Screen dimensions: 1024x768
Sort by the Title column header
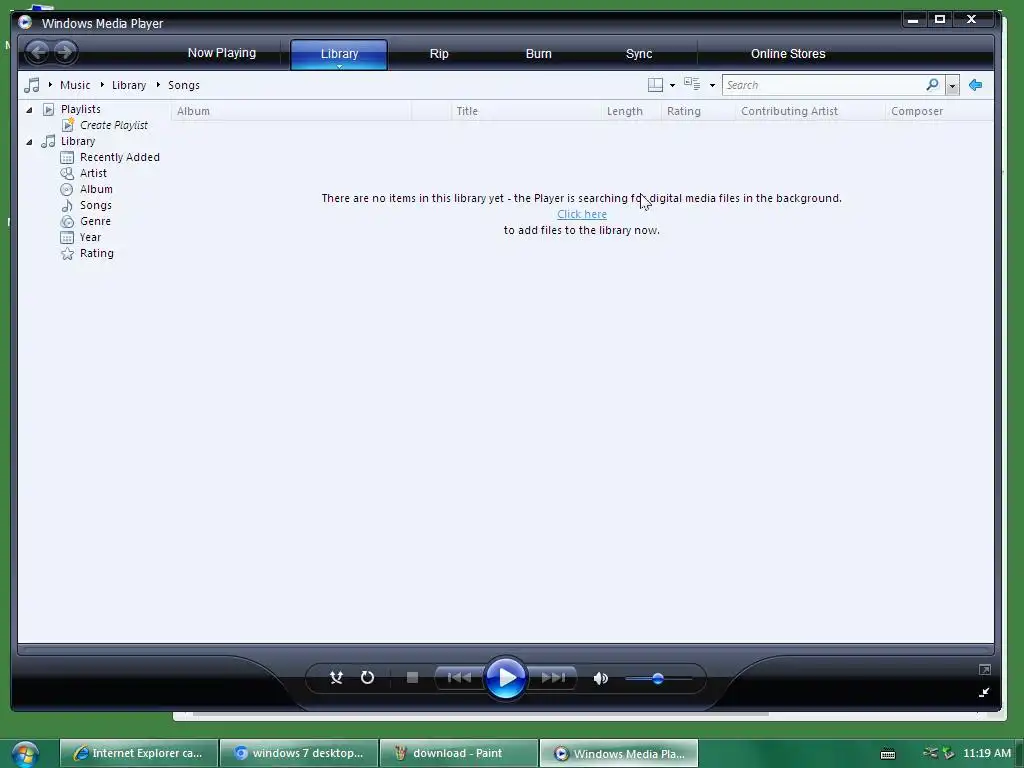tap(526, 111)
